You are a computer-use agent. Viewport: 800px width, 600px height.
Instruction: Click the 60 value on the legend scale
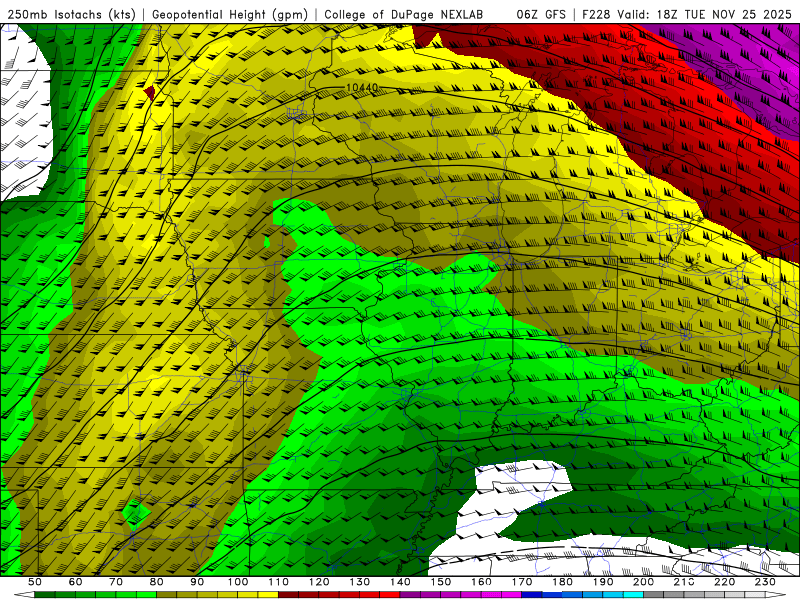pyautogui.click(x=75, y=582)
